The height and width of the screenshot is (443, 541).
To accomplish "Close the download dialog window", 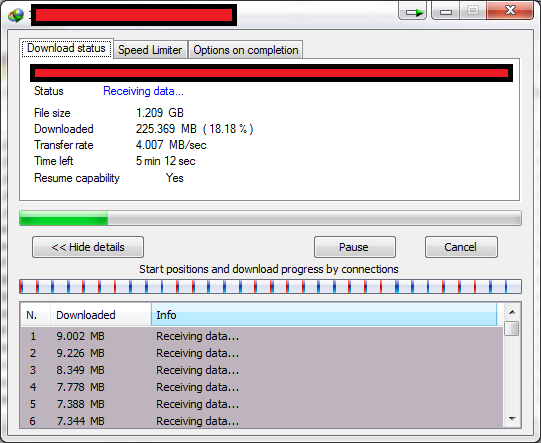I will tap(510, 11).
